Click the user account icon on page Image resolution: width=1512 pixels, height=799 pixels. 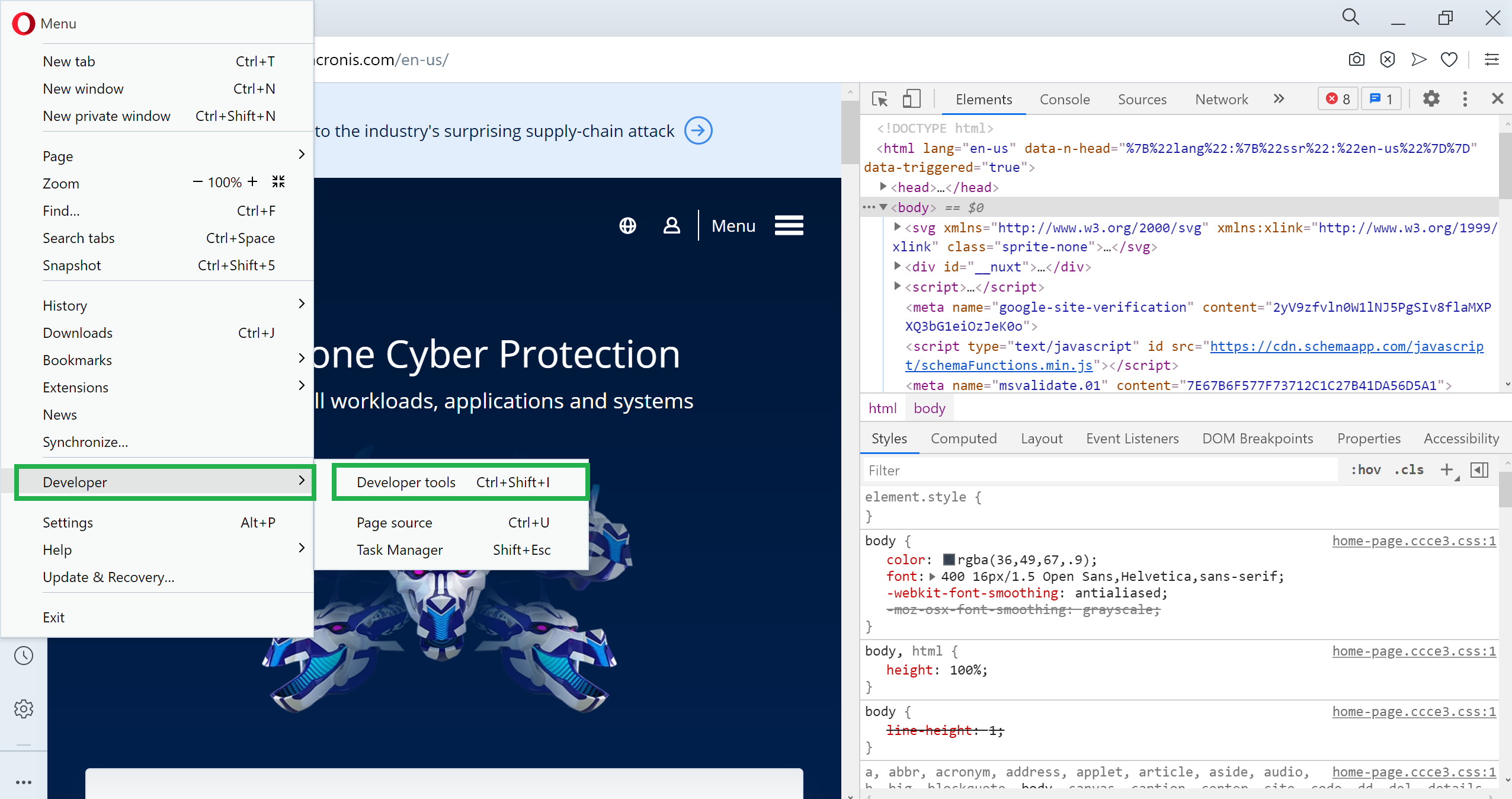pos(671,225)
